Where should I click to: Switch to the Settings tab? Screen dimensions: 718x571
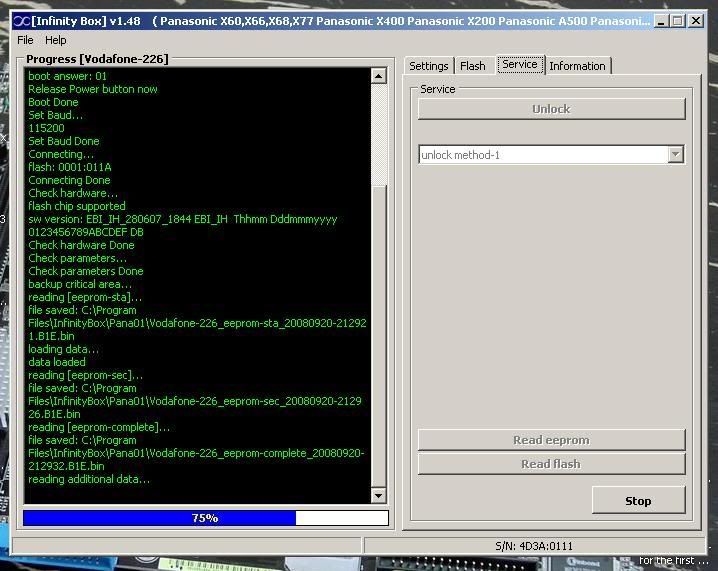coord(429,66)
